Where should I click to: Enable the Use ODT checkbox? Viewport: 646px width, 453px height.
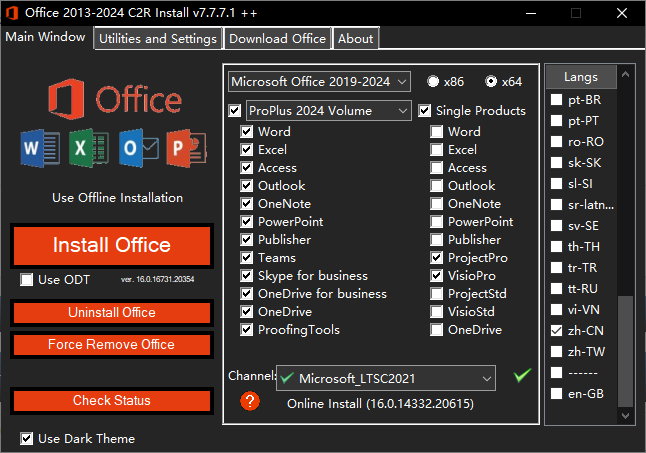(x=27, y=280)
